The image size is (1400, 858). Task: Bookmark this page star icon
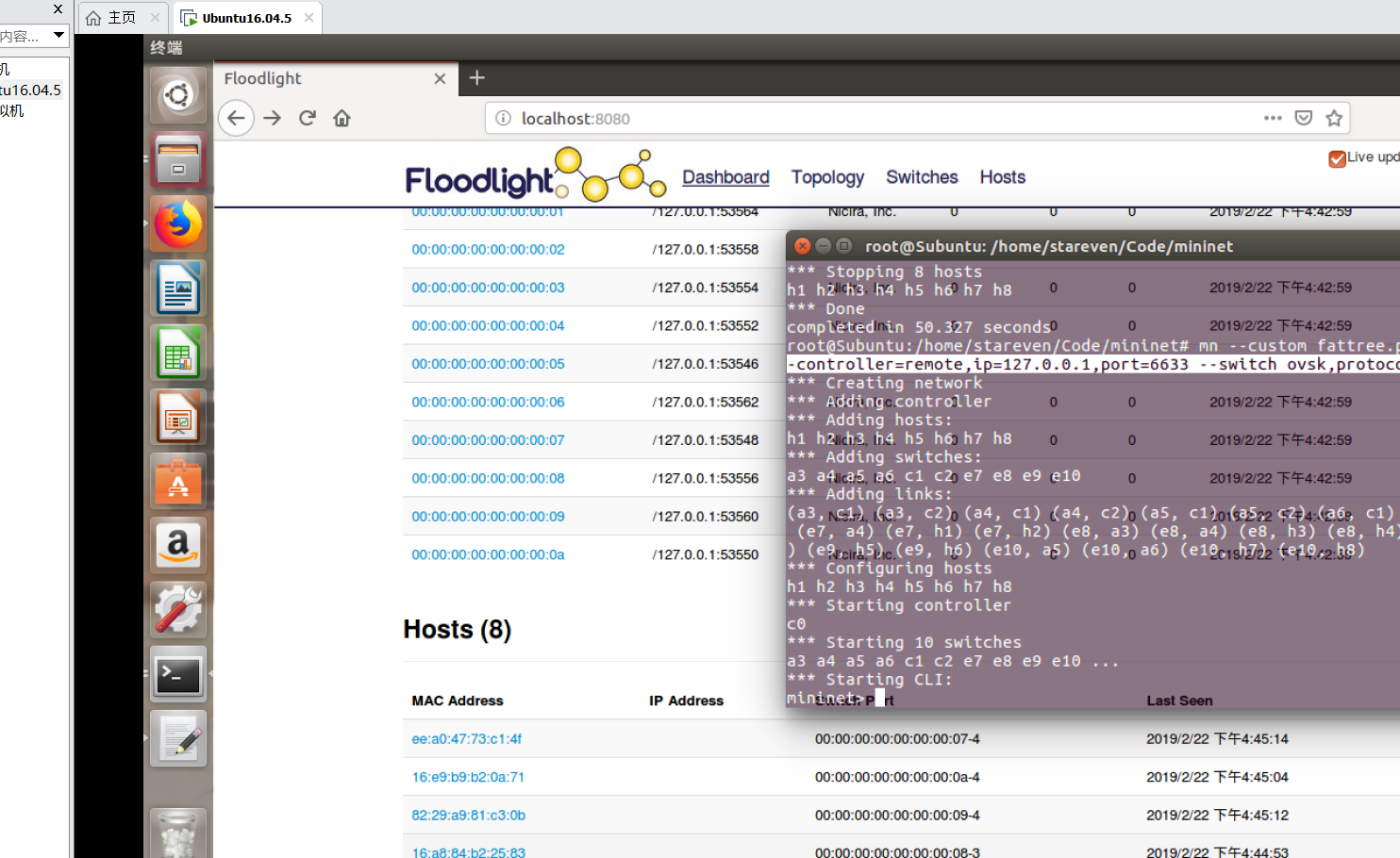[1334, 118]
